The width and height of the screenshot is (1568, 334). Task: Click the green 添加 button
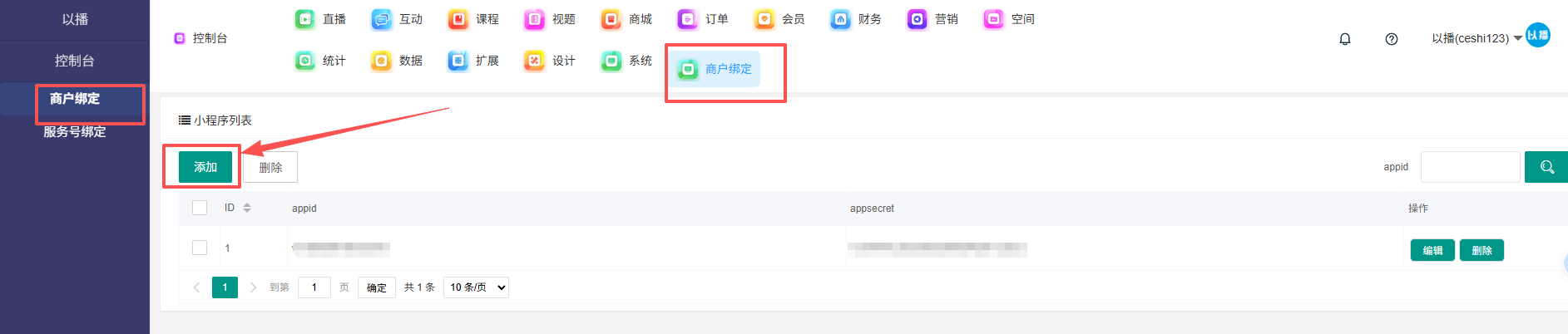205,167
